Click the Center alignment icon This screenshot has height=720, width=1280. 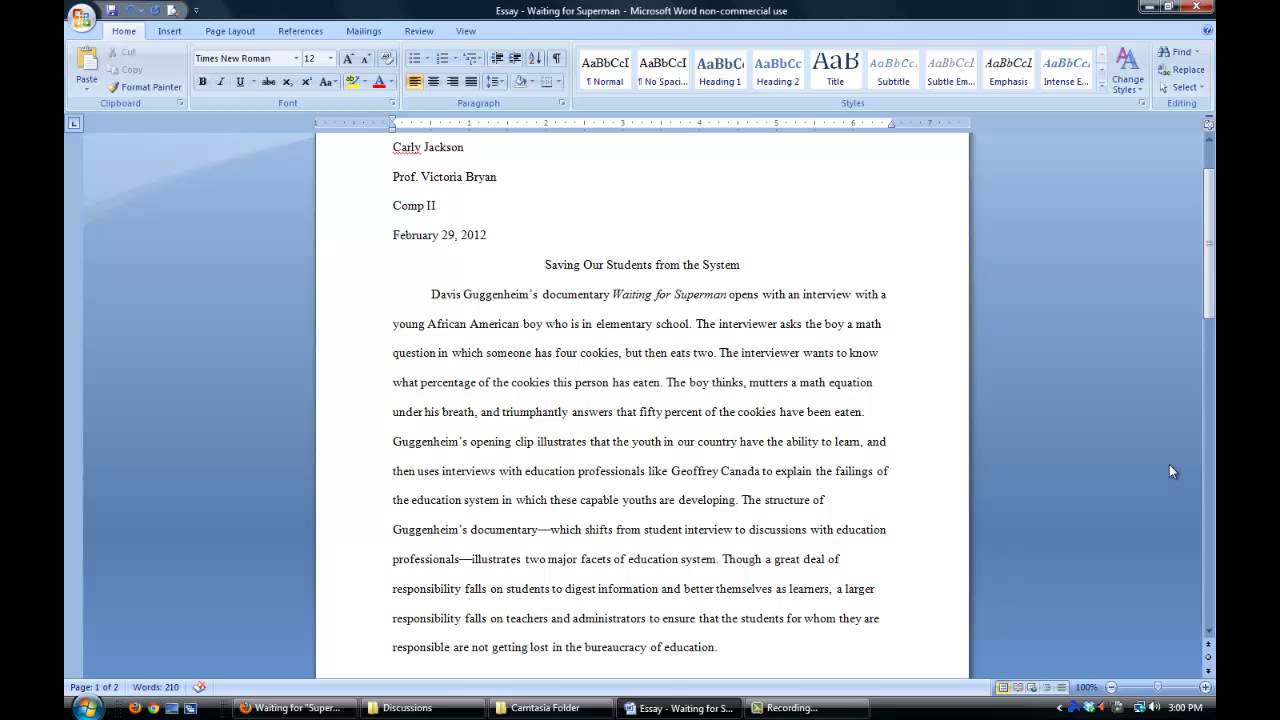(433, 82)
